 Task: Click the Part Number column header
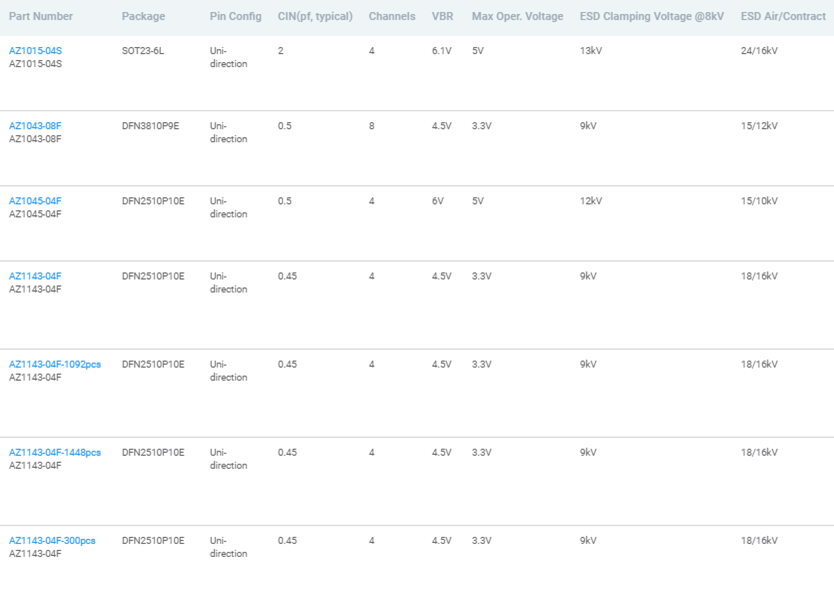click(x=41, y=16)
